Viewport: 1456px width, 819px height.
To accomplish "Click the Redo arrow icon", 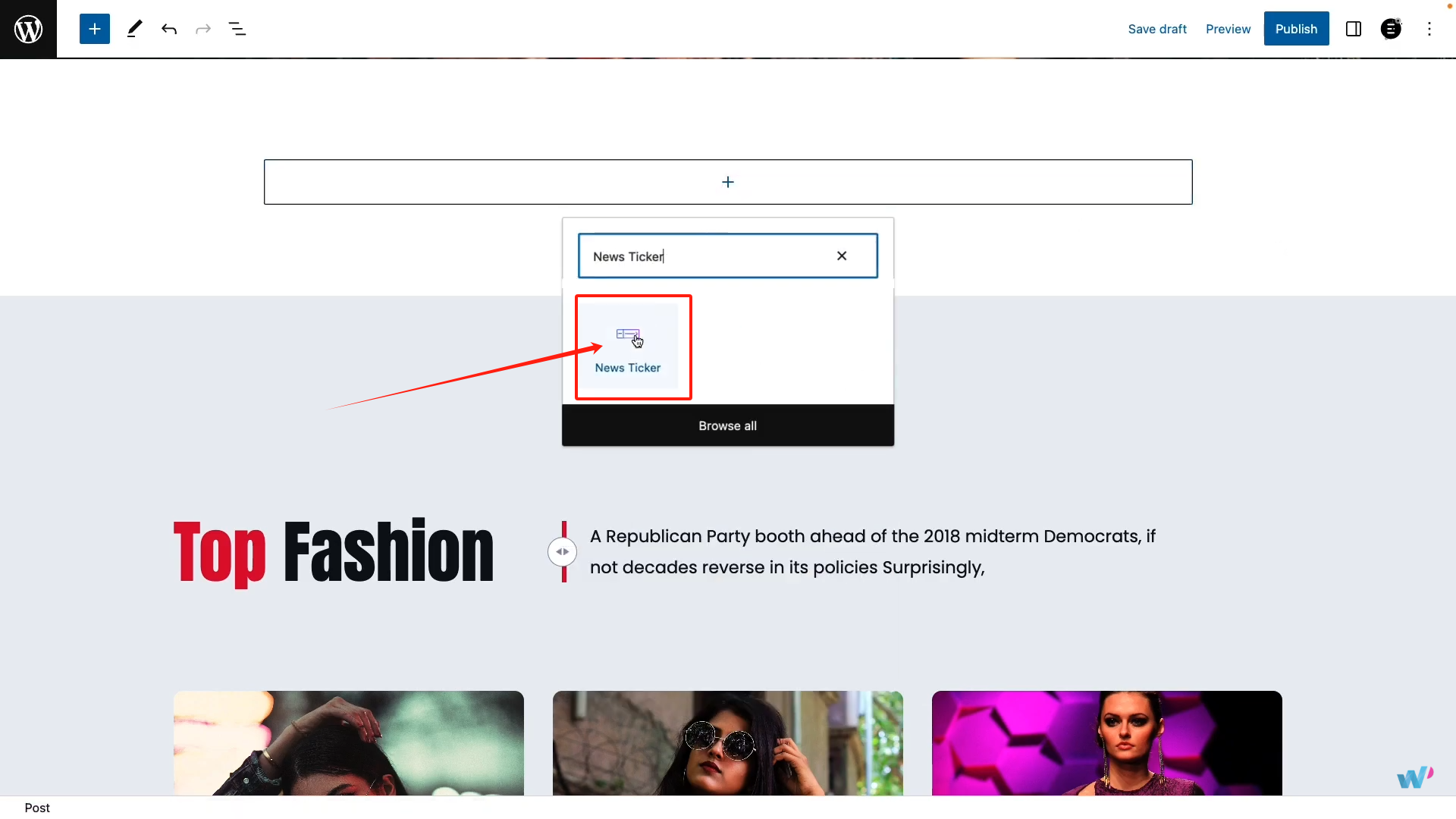I will tap(203, 29).
